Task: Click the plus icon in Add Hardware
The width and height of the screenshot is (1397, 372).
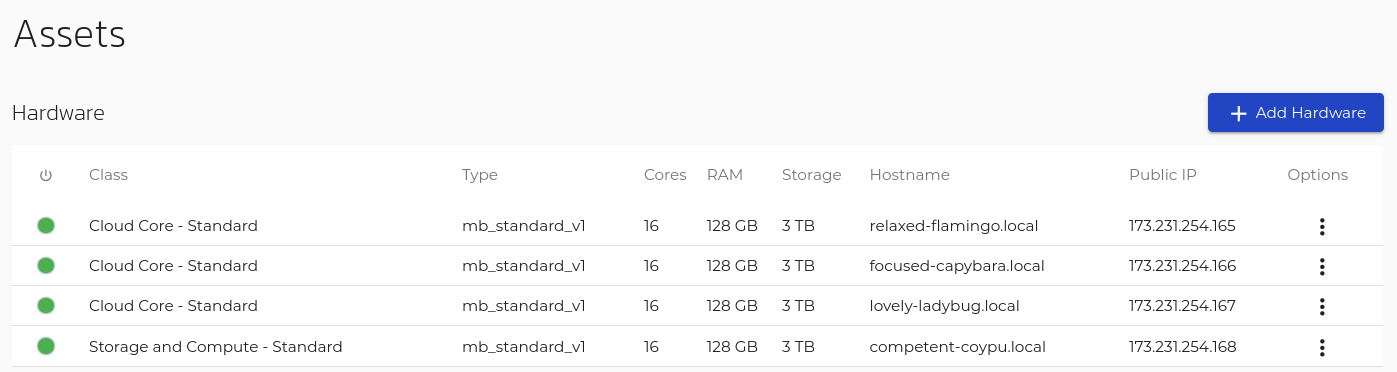Action: tap(1238, 114)
